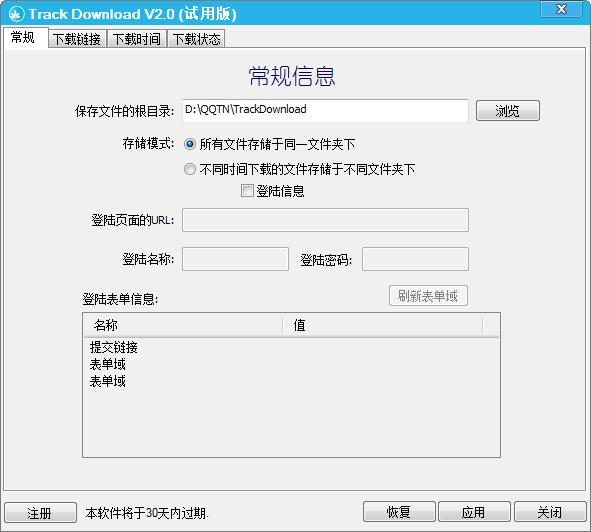Select the 提交链接 row in the list
The width and height of the screenshot is (591, 532).
click(x=114, y=347)
